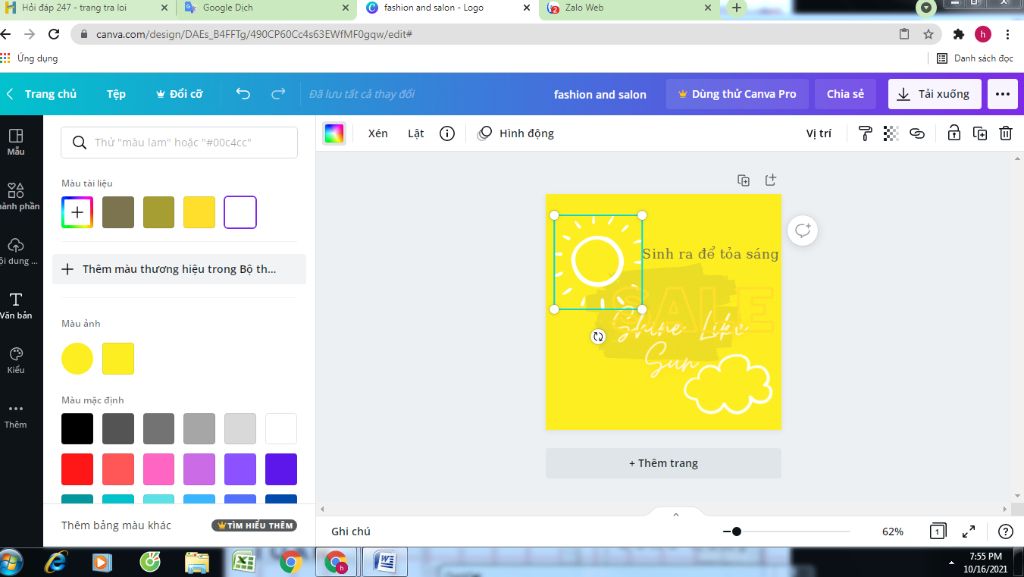Click the rainbow color picker toolbar icon
This screenshot has width=1024, height=577.
click(x=334, y=133)
